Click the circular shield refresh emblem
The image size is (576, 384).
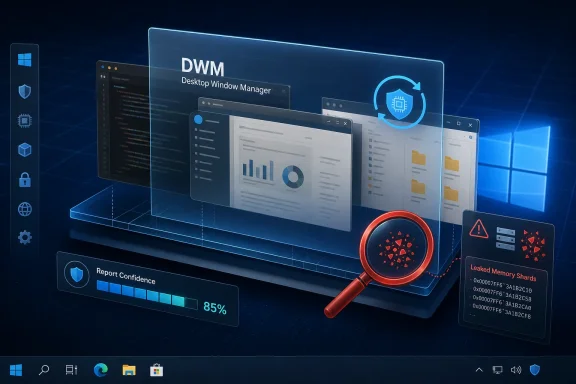click(x=400, y=102)
